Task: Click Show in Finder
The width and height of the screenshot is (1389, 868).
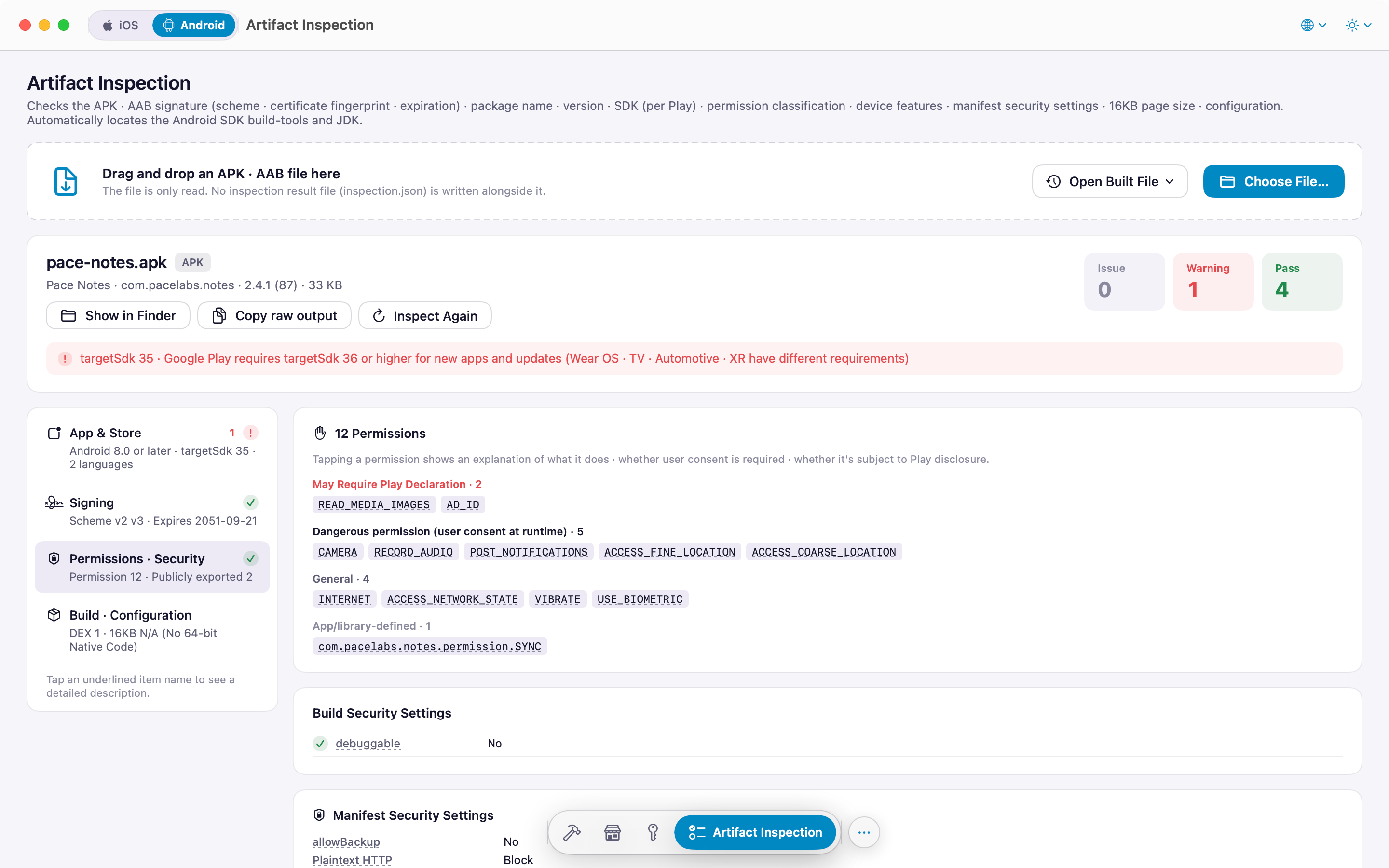Action: (118, 316)
